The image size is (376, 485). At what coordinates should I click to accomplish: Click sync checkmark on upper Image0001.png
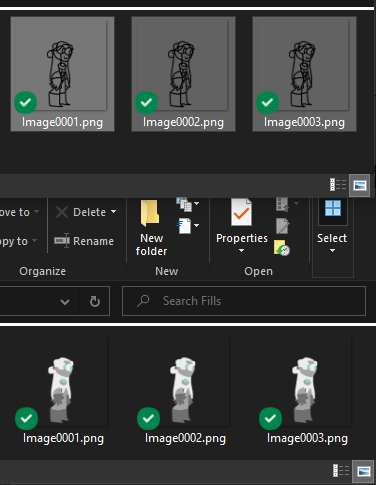[x=26, y=102]
